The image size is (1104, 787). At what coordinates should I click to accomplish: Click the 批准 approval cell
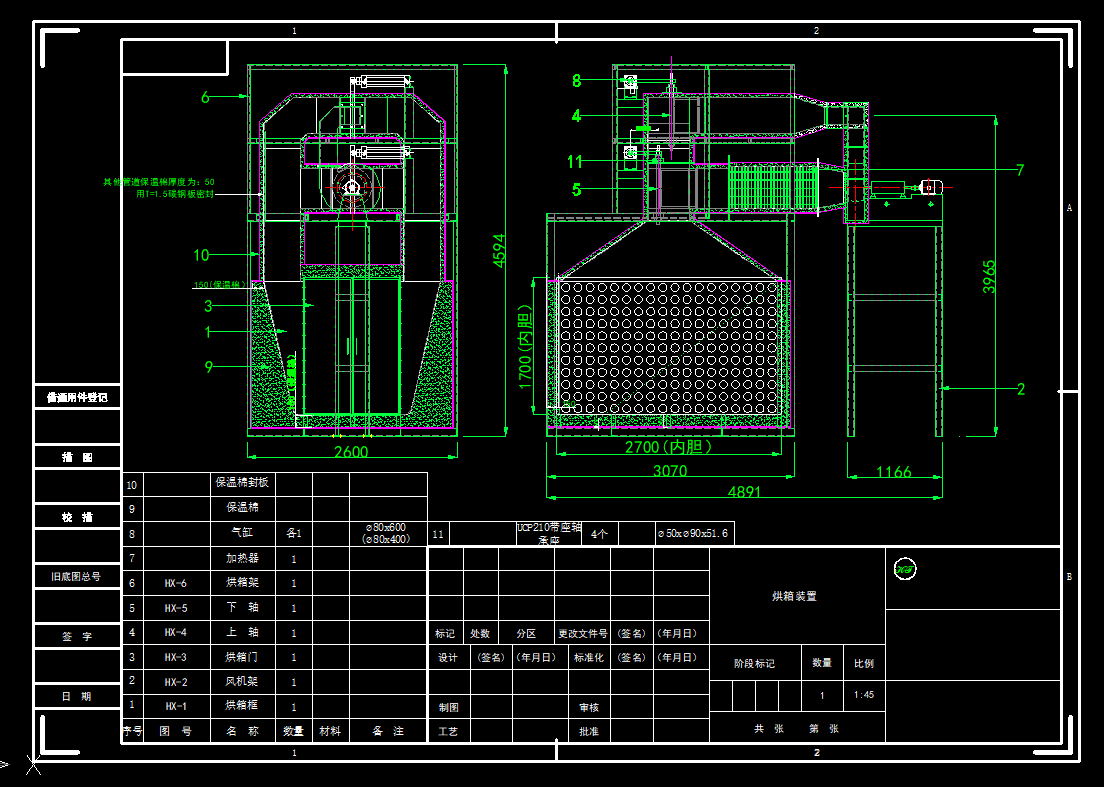(x=590, y=732)
